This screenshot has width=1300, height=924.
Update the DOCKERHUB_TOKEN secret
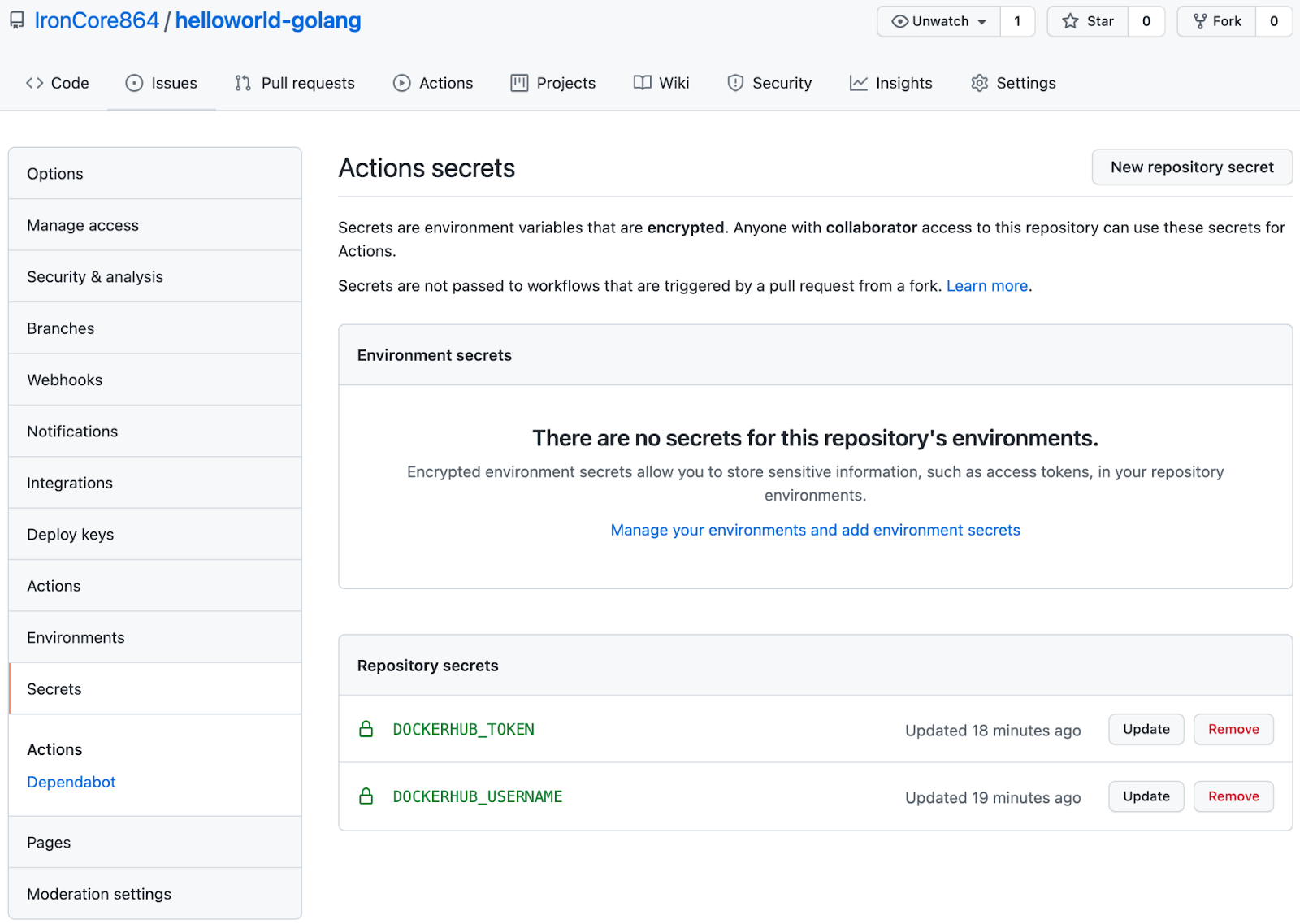coord(1146,729)
